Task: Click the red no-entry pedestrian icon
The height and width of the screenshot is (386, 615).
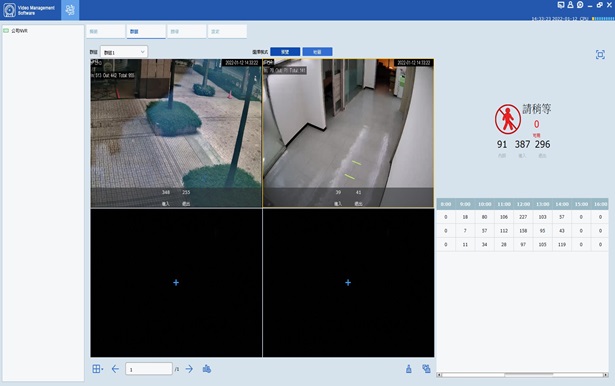Action: coord(508,119)
